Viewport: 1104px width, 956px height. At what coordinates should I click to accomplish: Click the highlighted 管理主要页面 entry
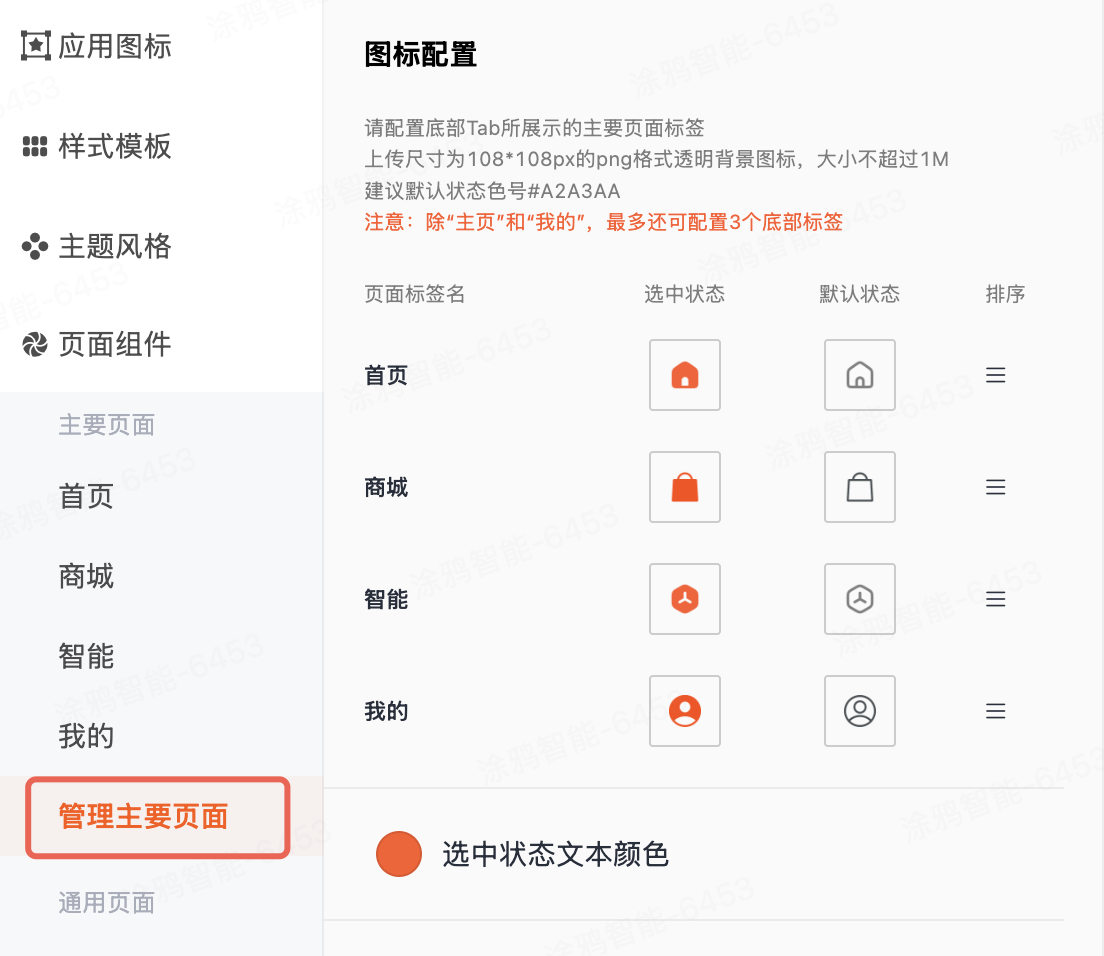point(157,817)
